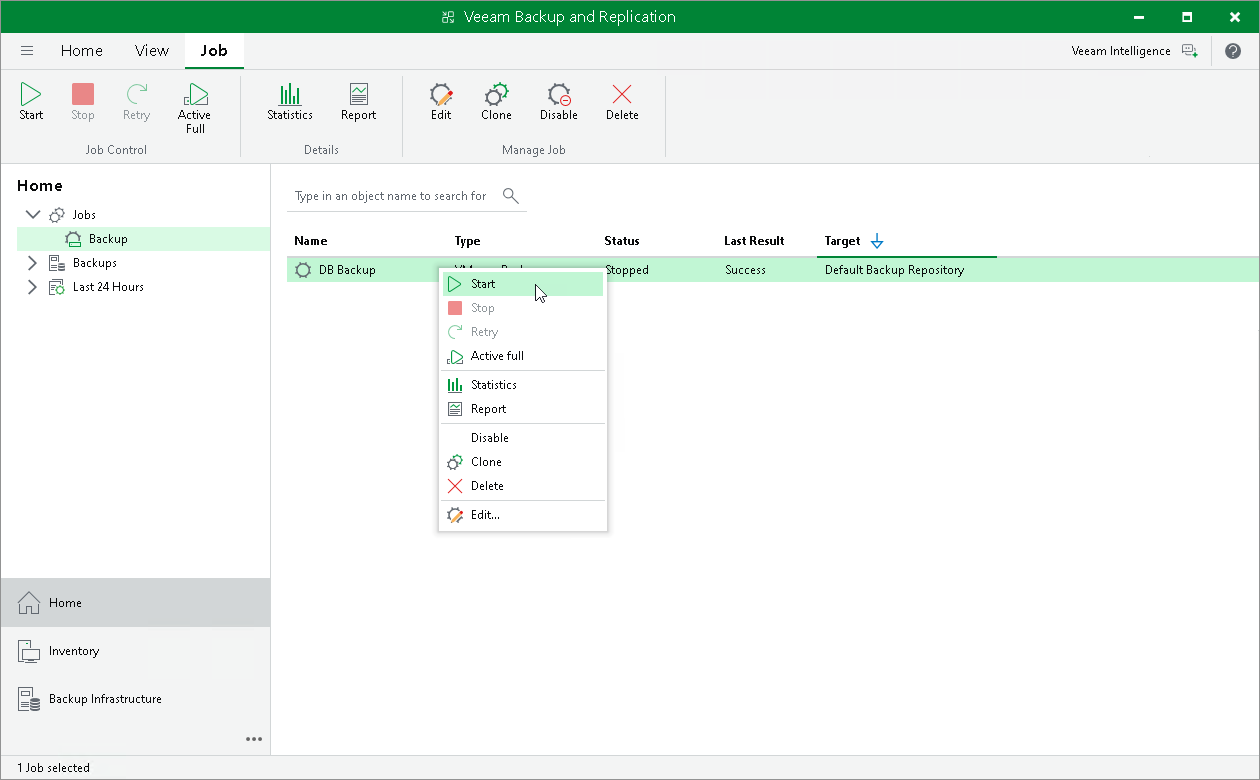
Task: Collapse the Jobs tree node
Action: coord(33,214)
